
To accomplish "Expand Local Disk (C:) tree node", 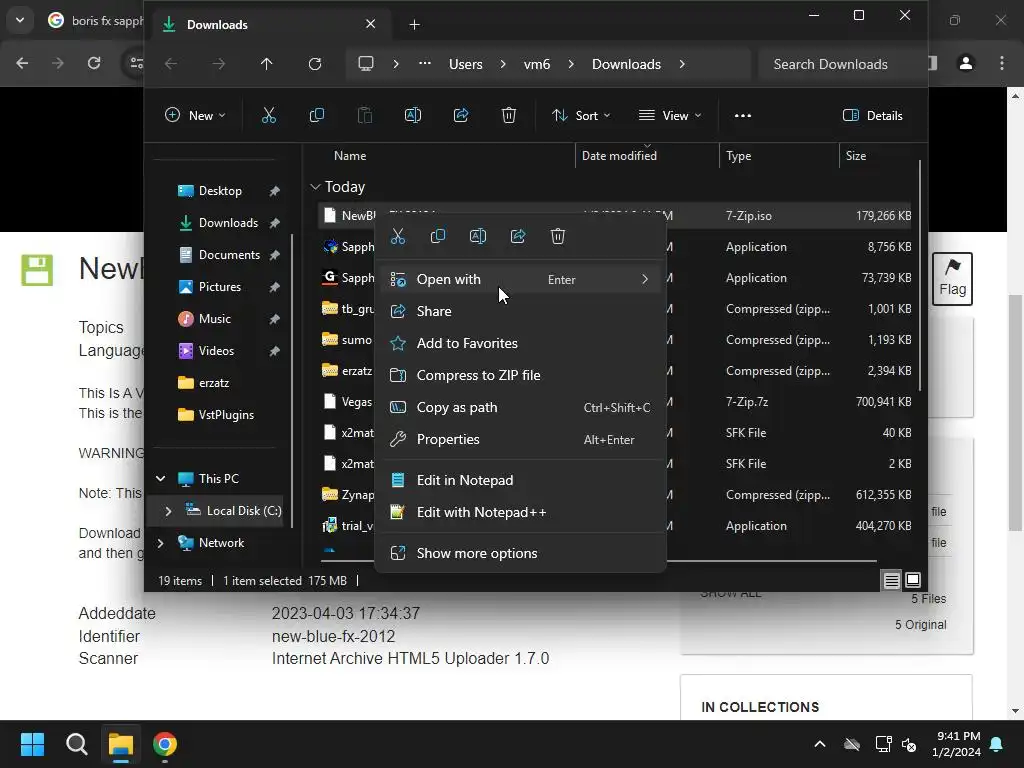I will click(x=168, y=511).
